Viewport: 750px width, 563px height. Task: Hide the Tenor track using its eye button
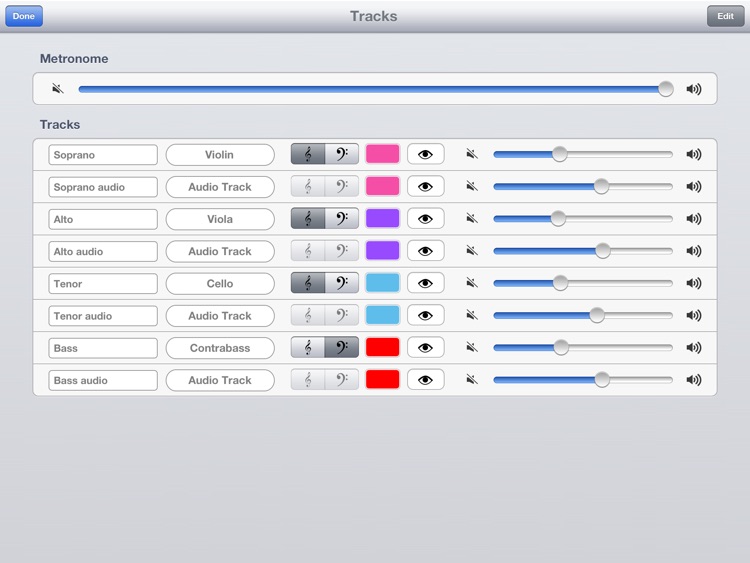click(426, 283)
